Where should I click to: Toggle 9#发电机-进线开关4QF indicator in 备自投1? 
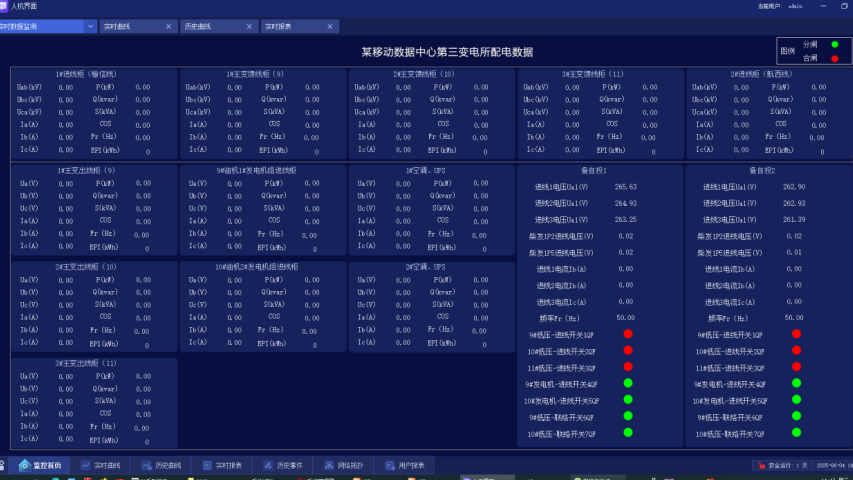click(x=628, y=383)
